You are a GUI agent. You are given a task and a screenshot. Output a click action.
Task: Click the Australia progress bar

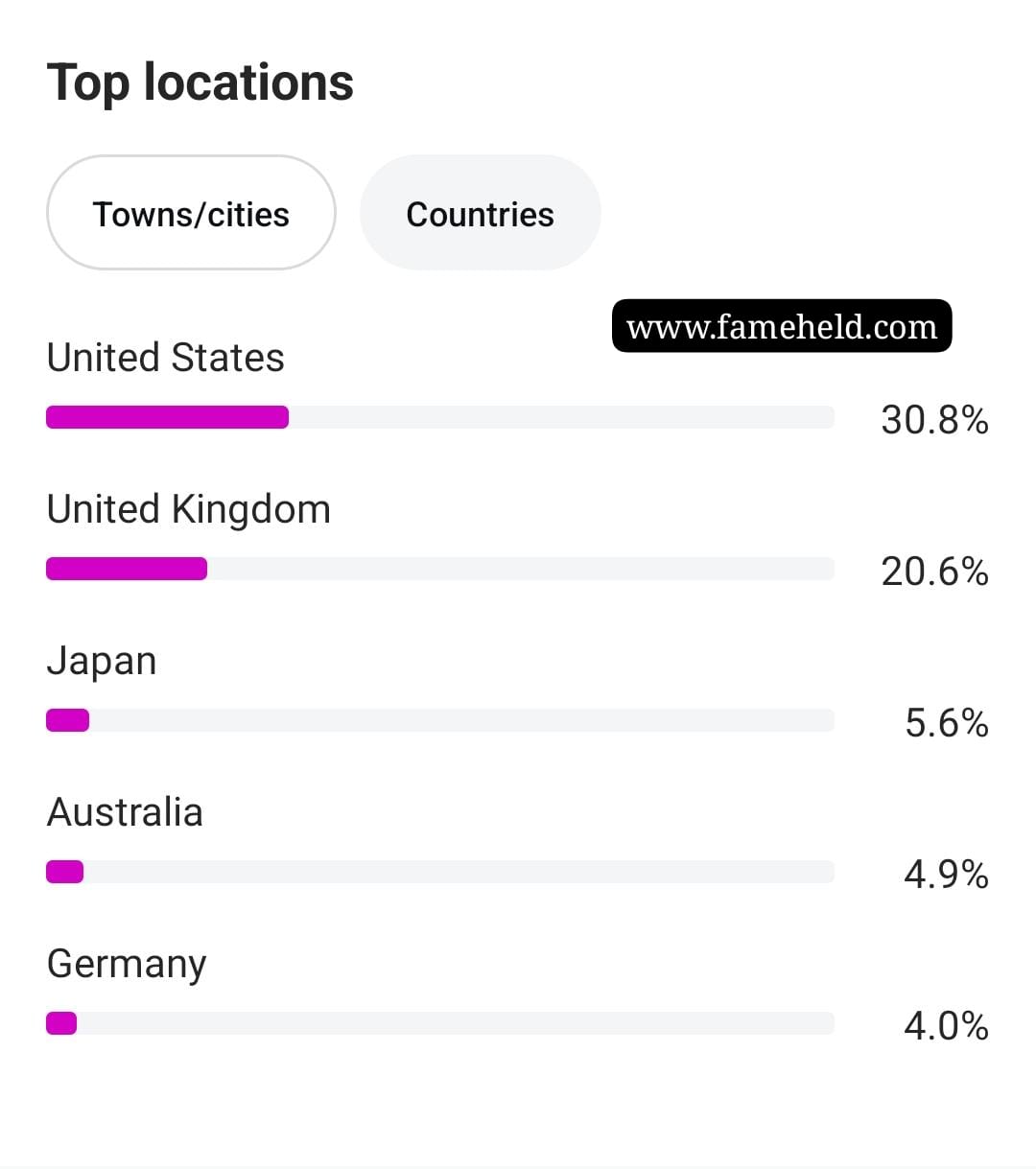[440, 872]
